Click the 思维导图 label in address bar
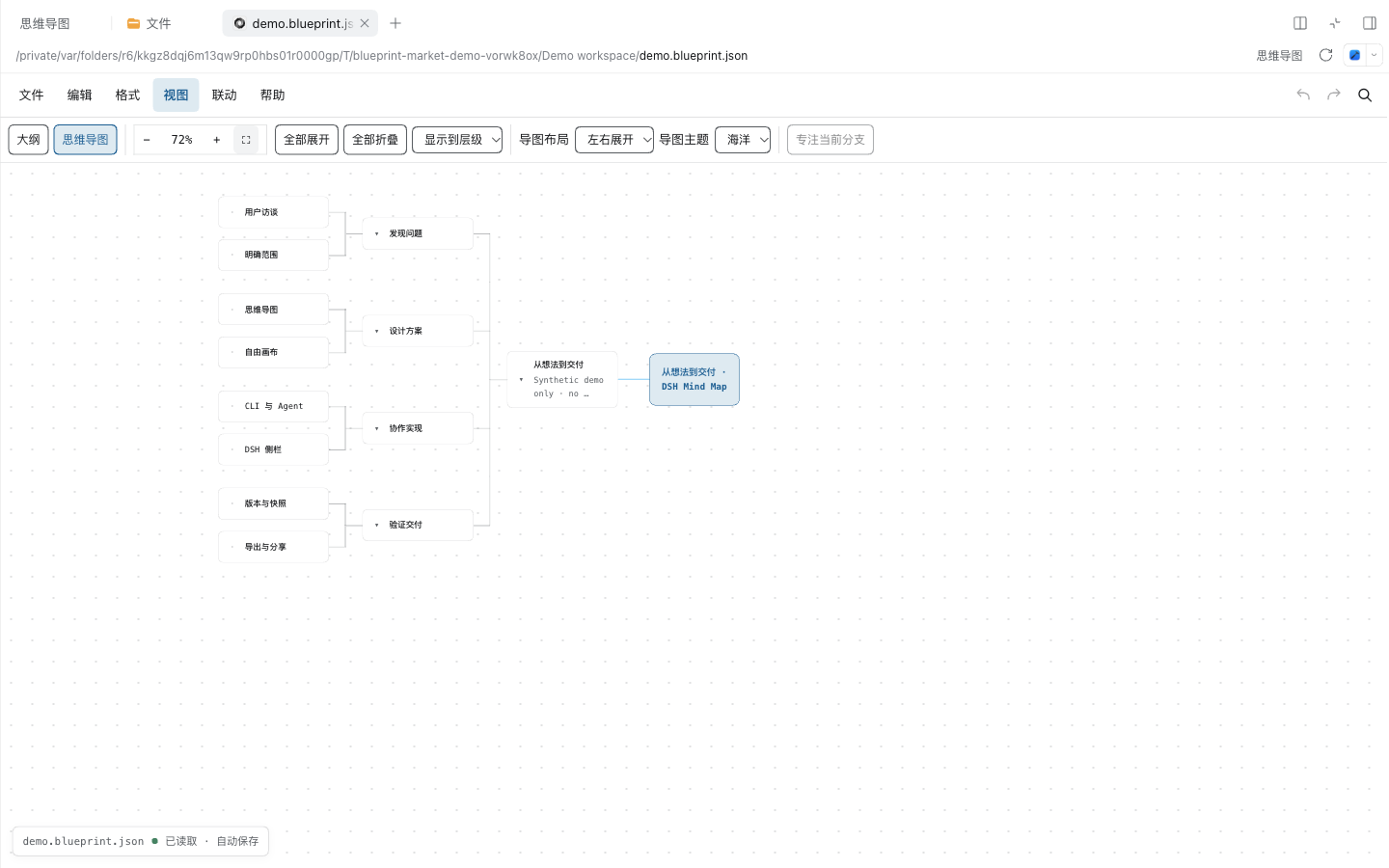The width and height of the screenshot is (1389, 868). click(1279, 56)
